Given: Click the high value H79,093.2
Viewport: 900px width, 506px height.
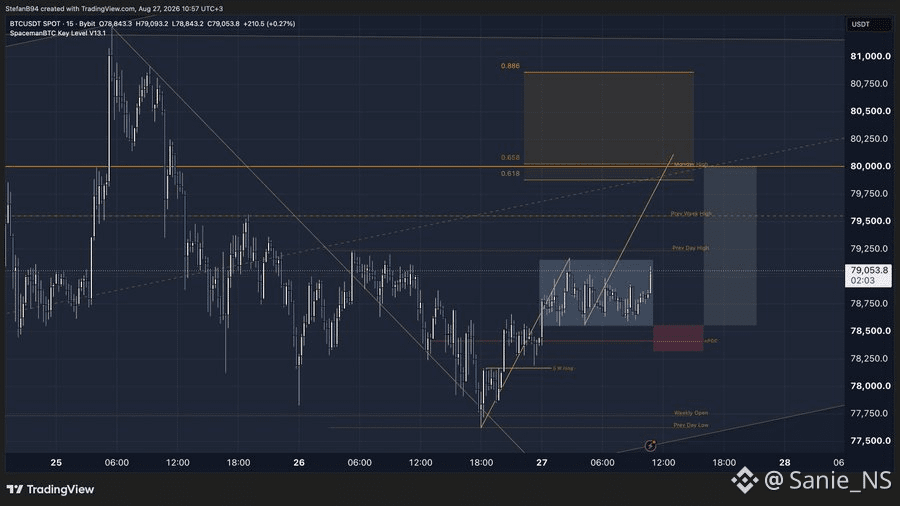Looking at the screenshot, I should [x=152, y=24].
